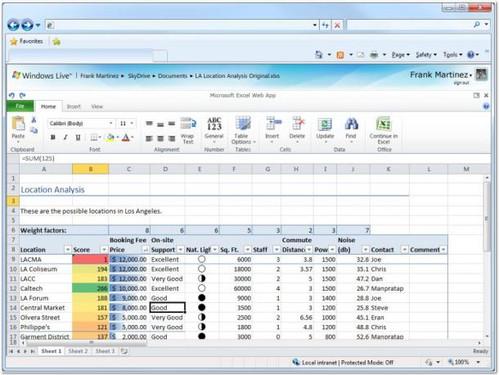Click the Home icon in browser toolbar

[319, 55]
